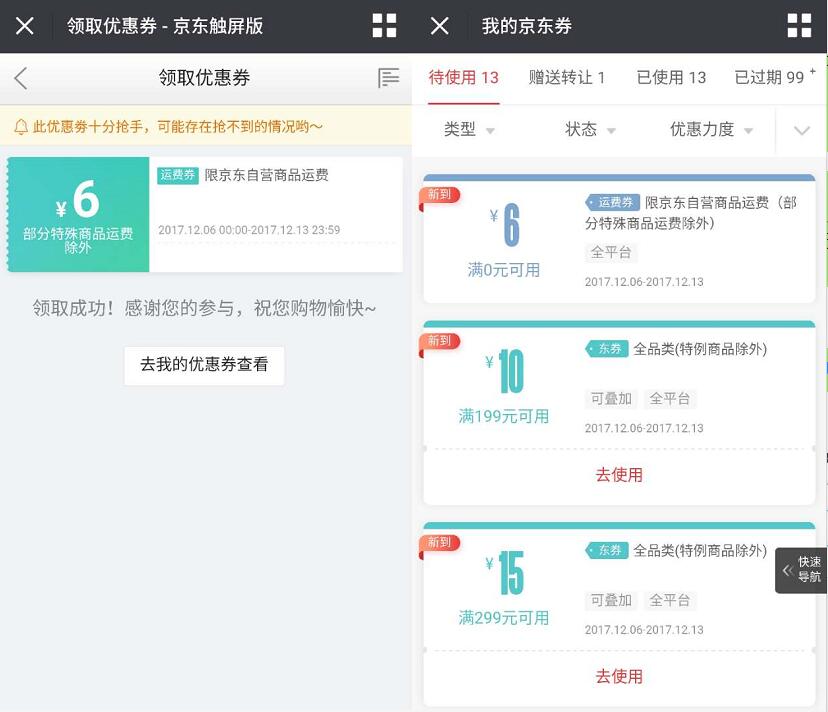Tap the 东券 tag on the ¥10 coupon
Screen dimensions: 828x712
pyautogui.click(x=607, y=349)
